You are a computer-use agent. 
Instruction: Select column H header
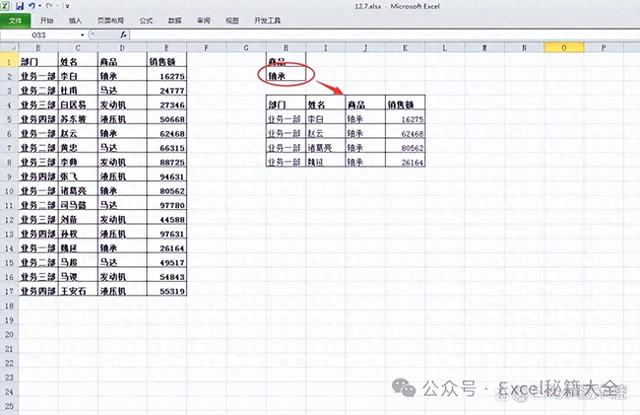[286, 48]
